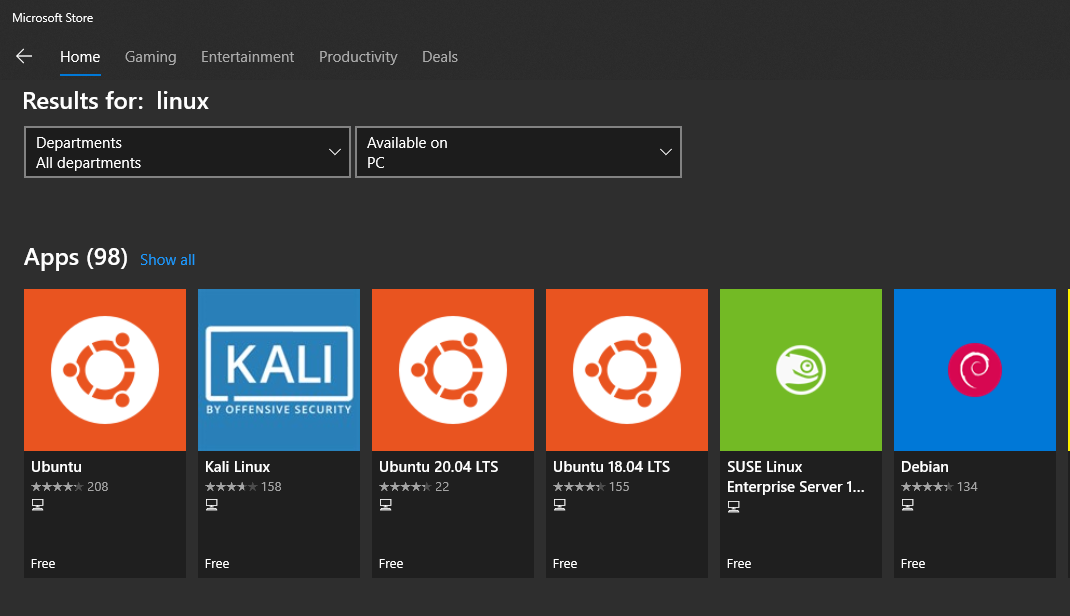Click the Ubuntu 18.04 LTS title

[x=611, y=467]
